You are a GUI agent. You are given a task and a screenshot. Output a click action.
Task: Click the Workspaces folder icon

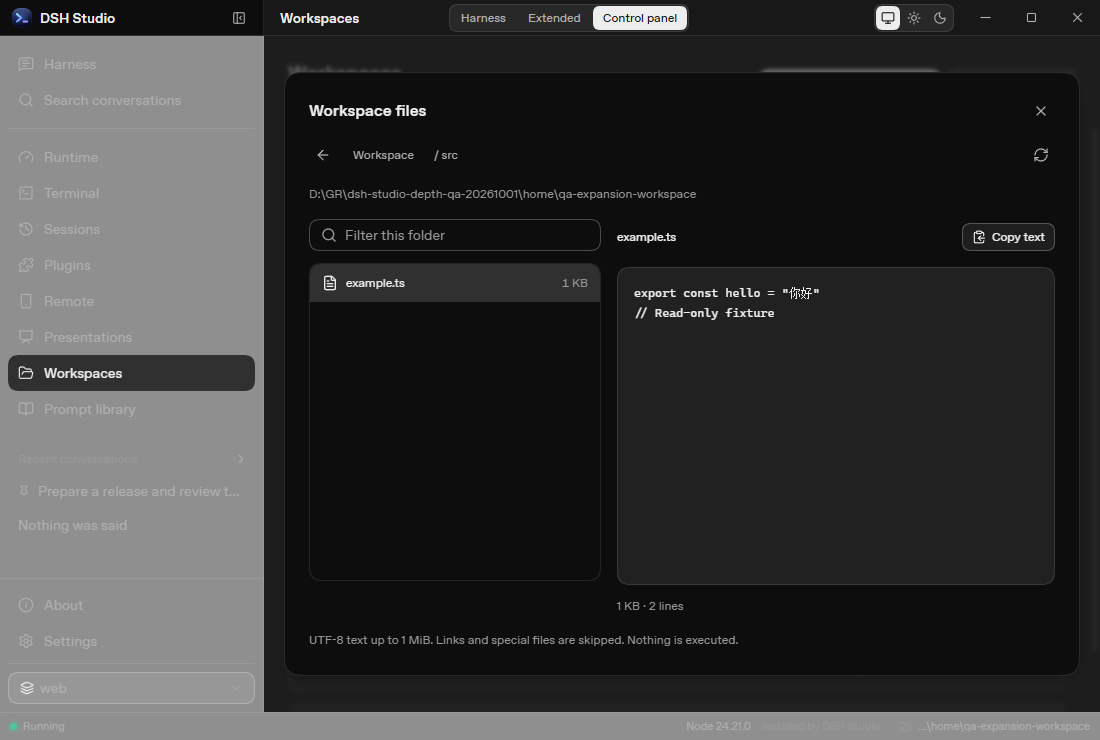[26, 373]
